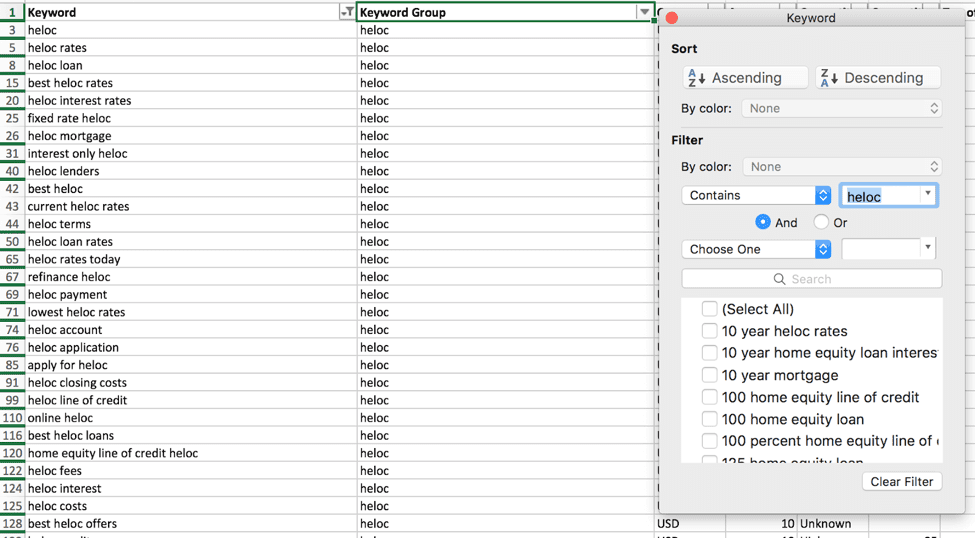Open the heloc value dropdown arrow
The image size is (975, 538).
click(927, 195)
